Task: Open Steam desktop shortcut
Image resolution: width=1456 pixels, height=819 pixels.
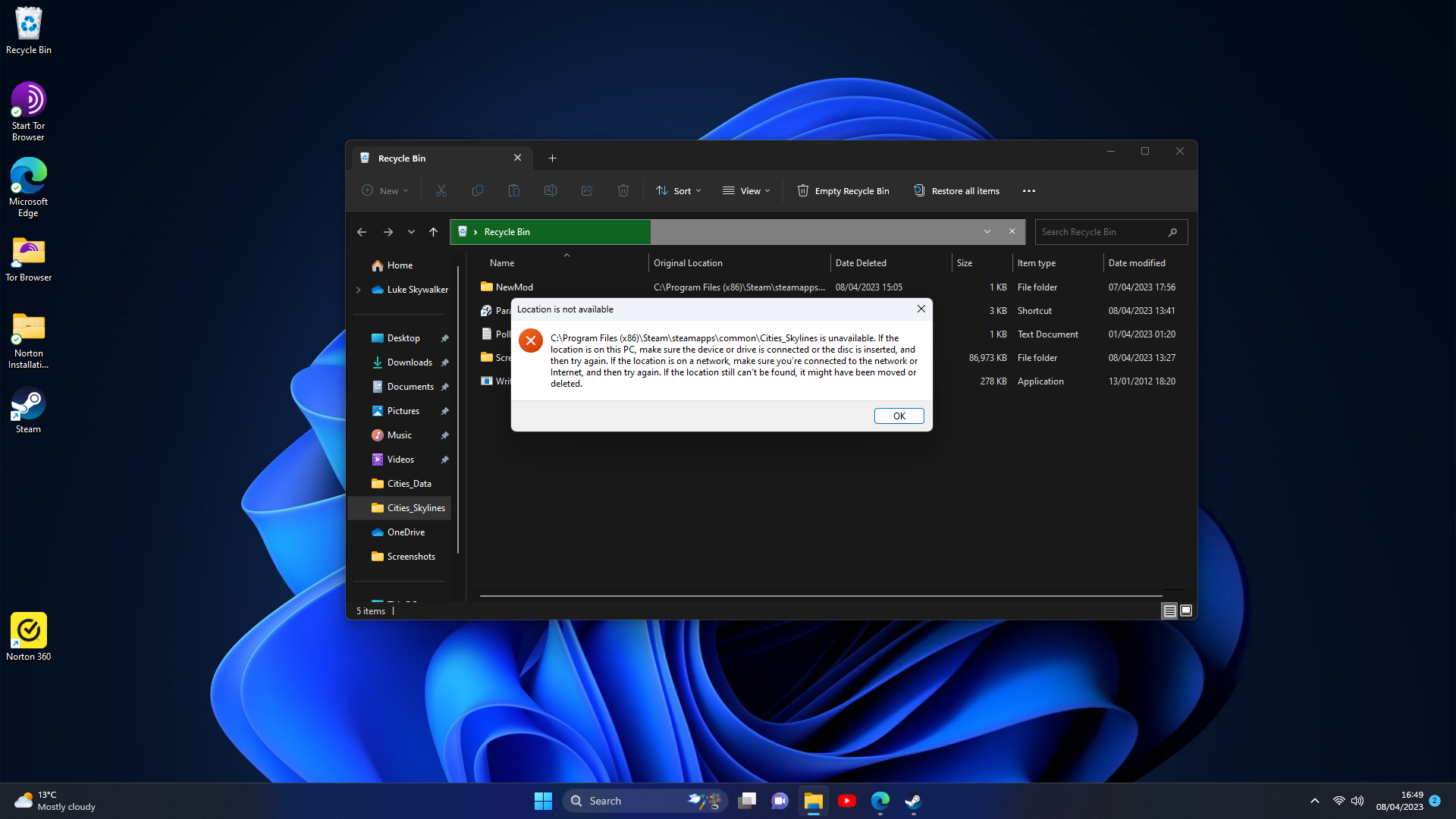Action: [29, 411]
